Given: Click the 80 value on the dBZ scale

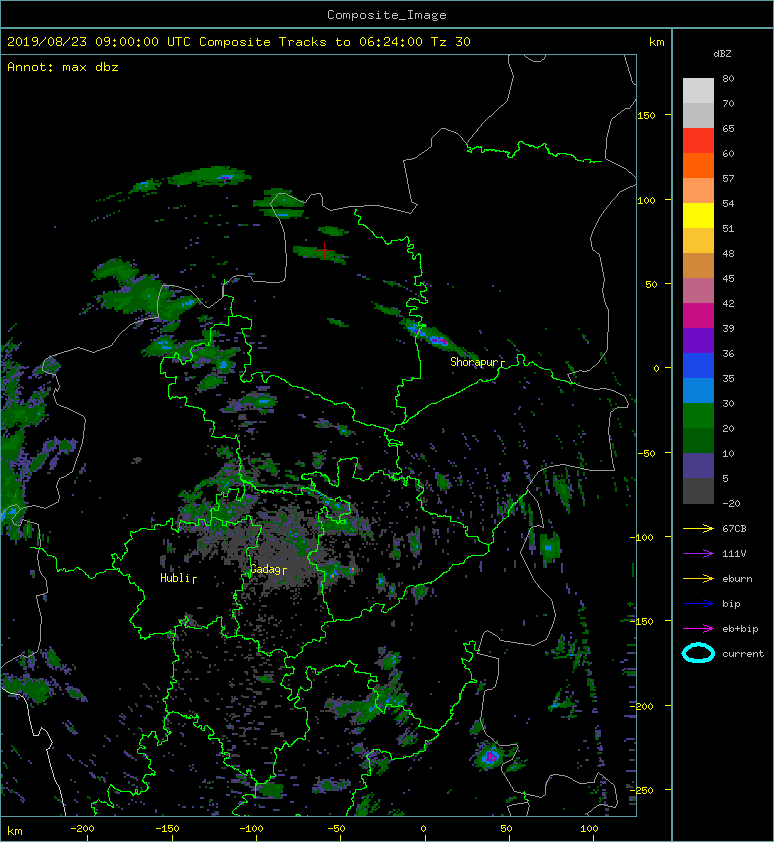Looking at the screenshot, I should 728,78.
